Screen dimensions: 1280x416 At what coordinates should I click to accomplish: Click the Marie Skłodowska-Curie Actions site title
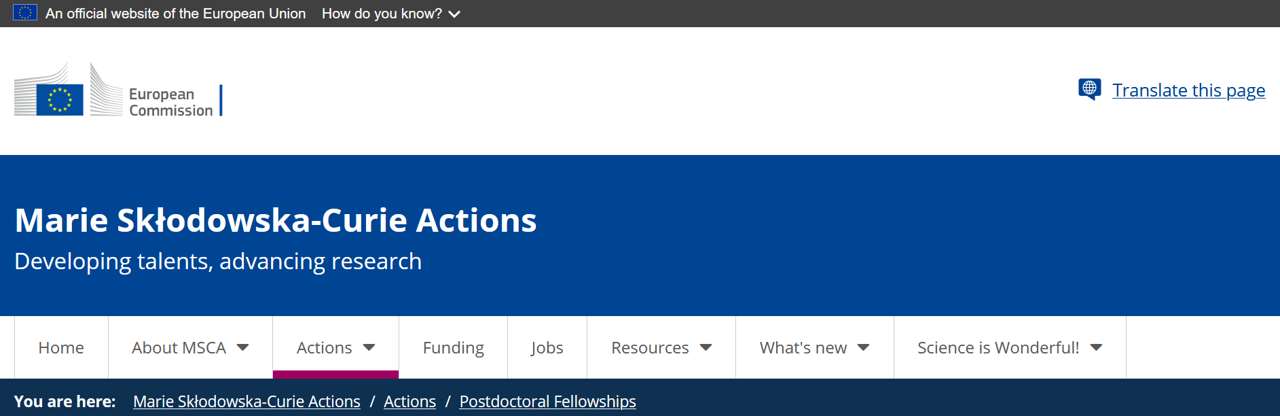pos(275,220)
